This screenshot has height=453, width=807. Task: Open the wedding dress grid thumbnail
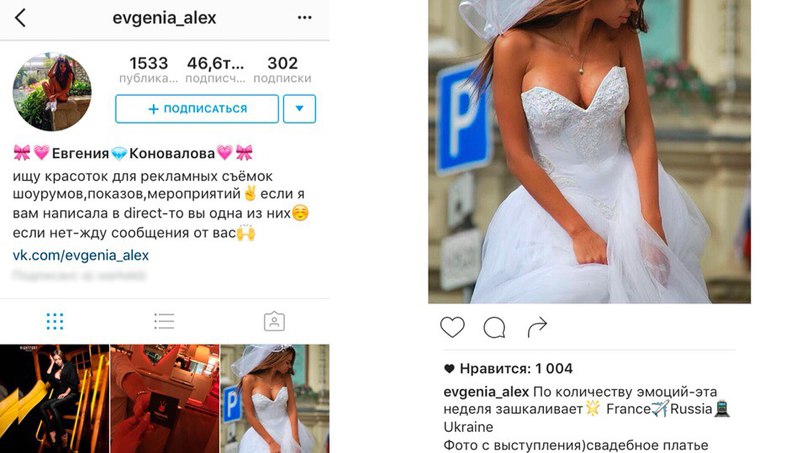275,399
